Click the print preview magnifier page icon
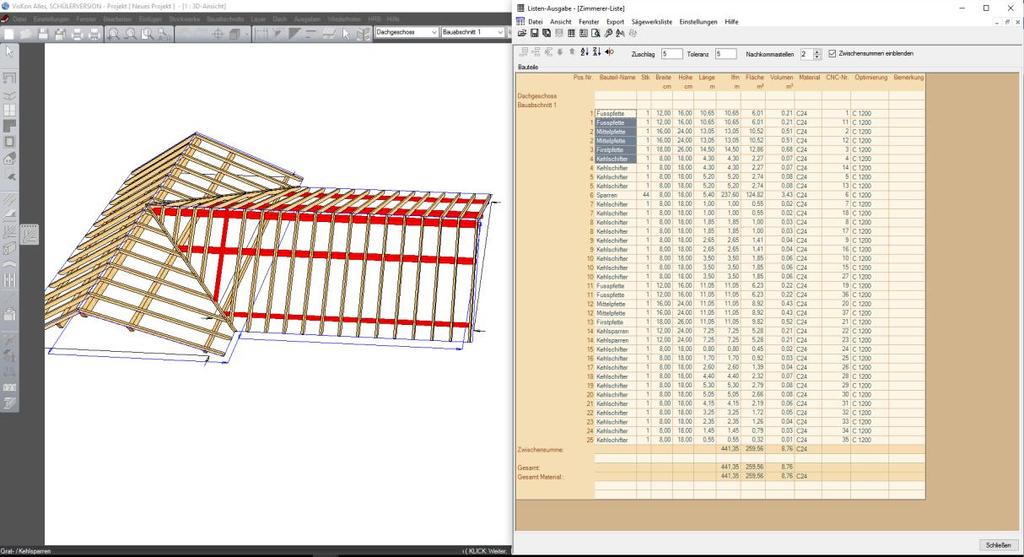Image resolution: width=1024 pixels, height=557 pixels. coord(596,33)
